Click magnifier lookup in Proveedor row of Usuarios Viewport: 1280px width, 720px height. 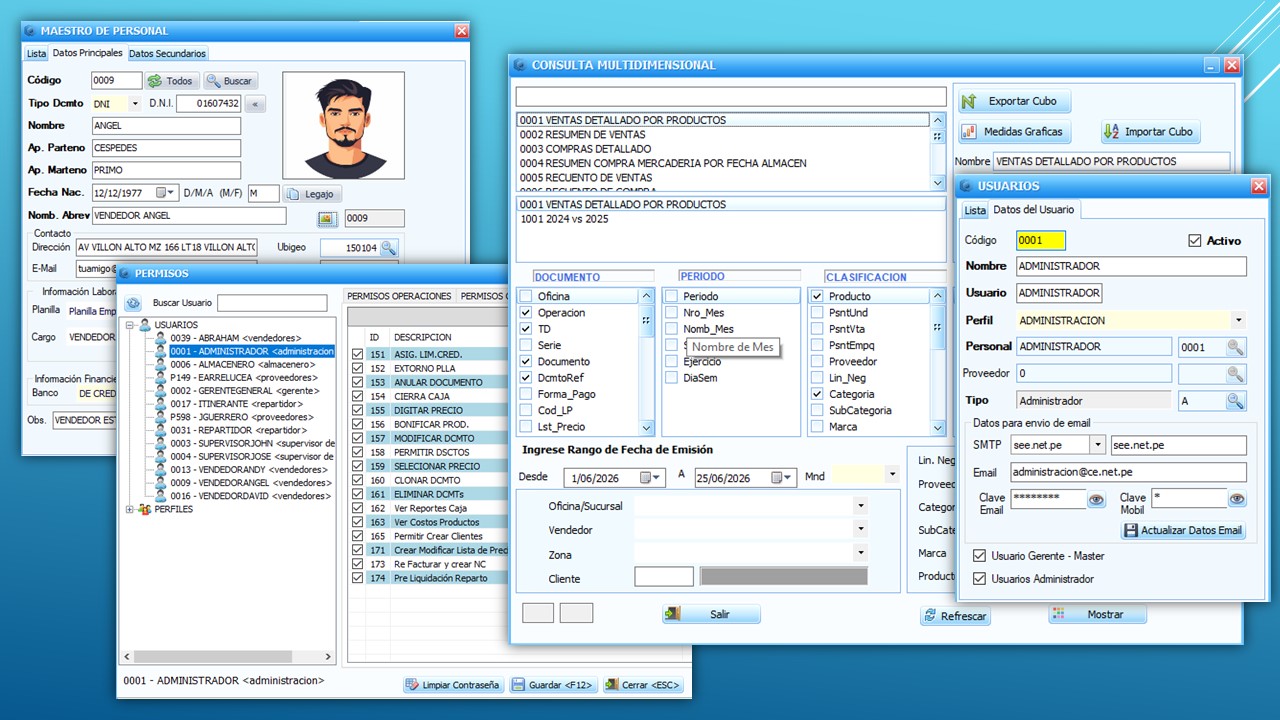1236,374
